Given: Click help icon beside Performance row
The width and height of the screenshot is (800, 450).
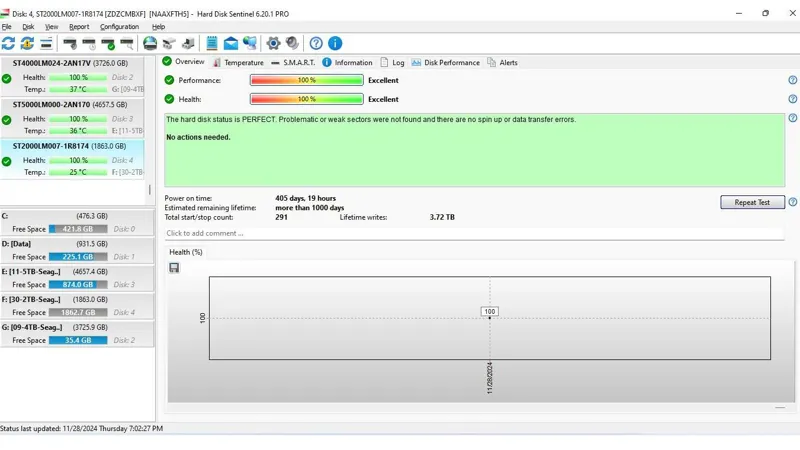Looking at the screenshot, I should pyautogui.click(x=792, y=80).
